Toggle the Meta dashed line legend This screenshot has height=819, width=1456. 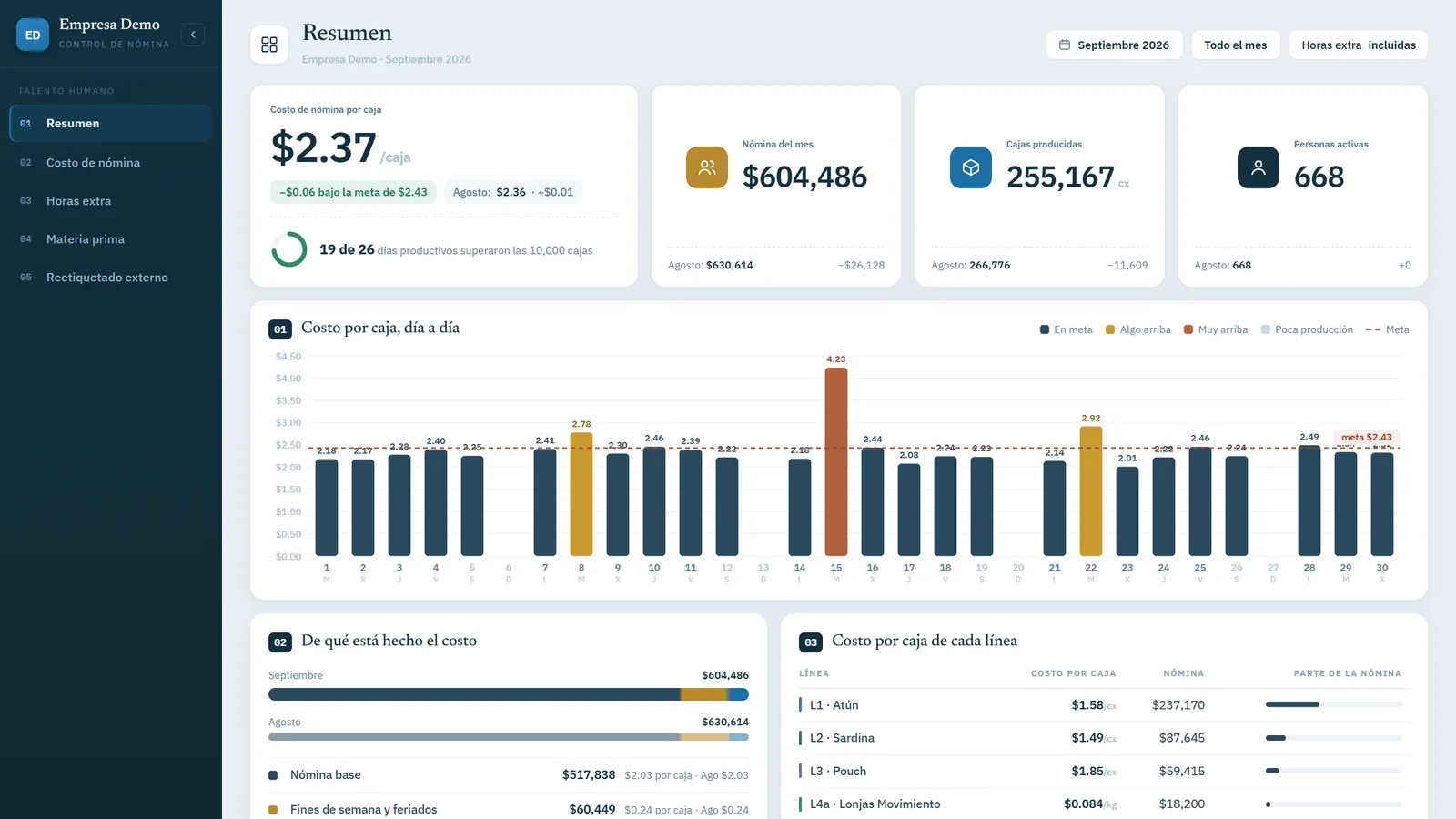click(1388, 329)
